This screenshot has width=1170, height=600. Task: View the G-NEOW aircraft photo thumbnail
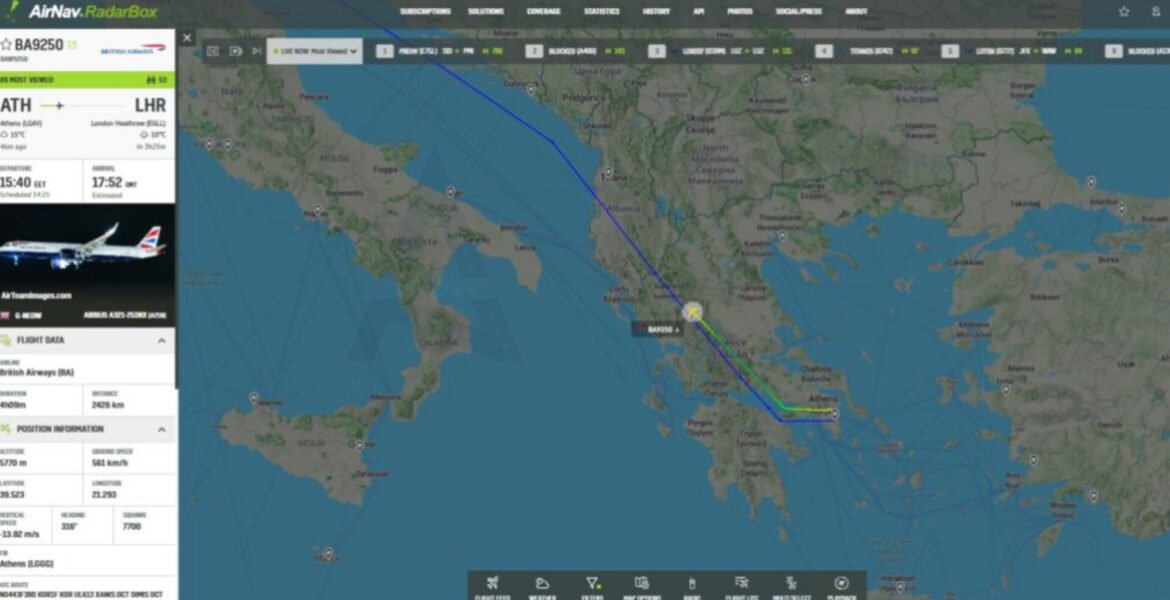click(87, 254)
